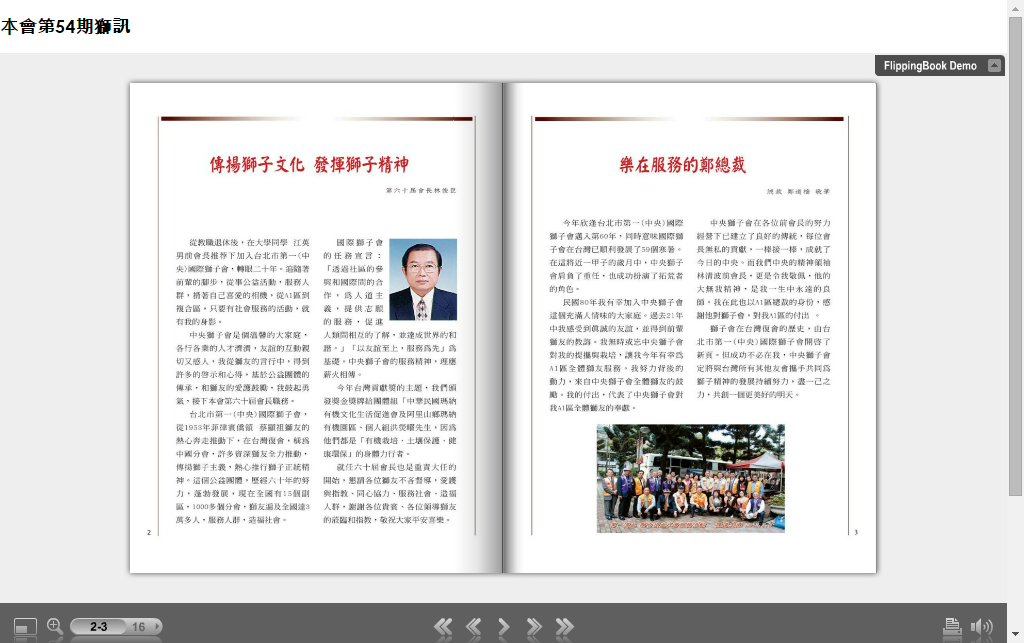Viewport: 1024px width, 643px height.
Task: Click the magnifier zoom icon
Action: (x=55, y=626)
